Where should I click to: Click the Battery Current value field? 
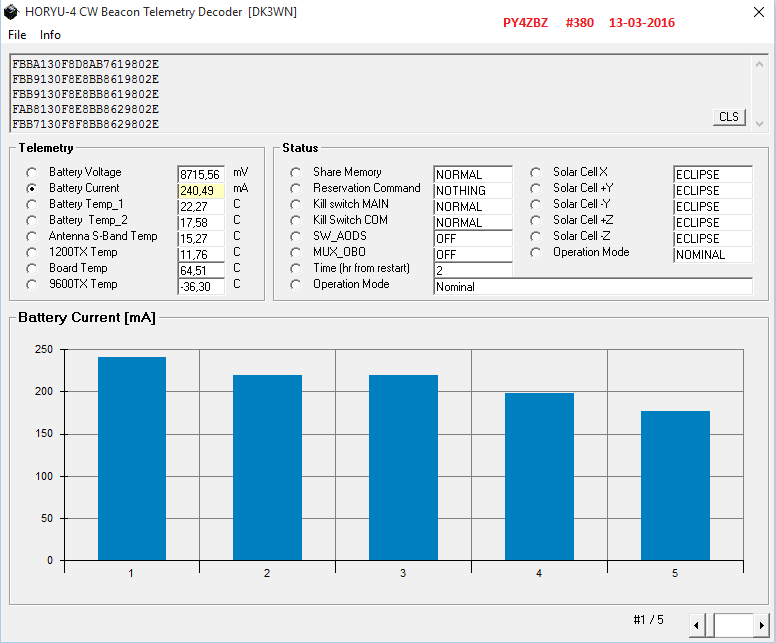click(x=201, y=190)
